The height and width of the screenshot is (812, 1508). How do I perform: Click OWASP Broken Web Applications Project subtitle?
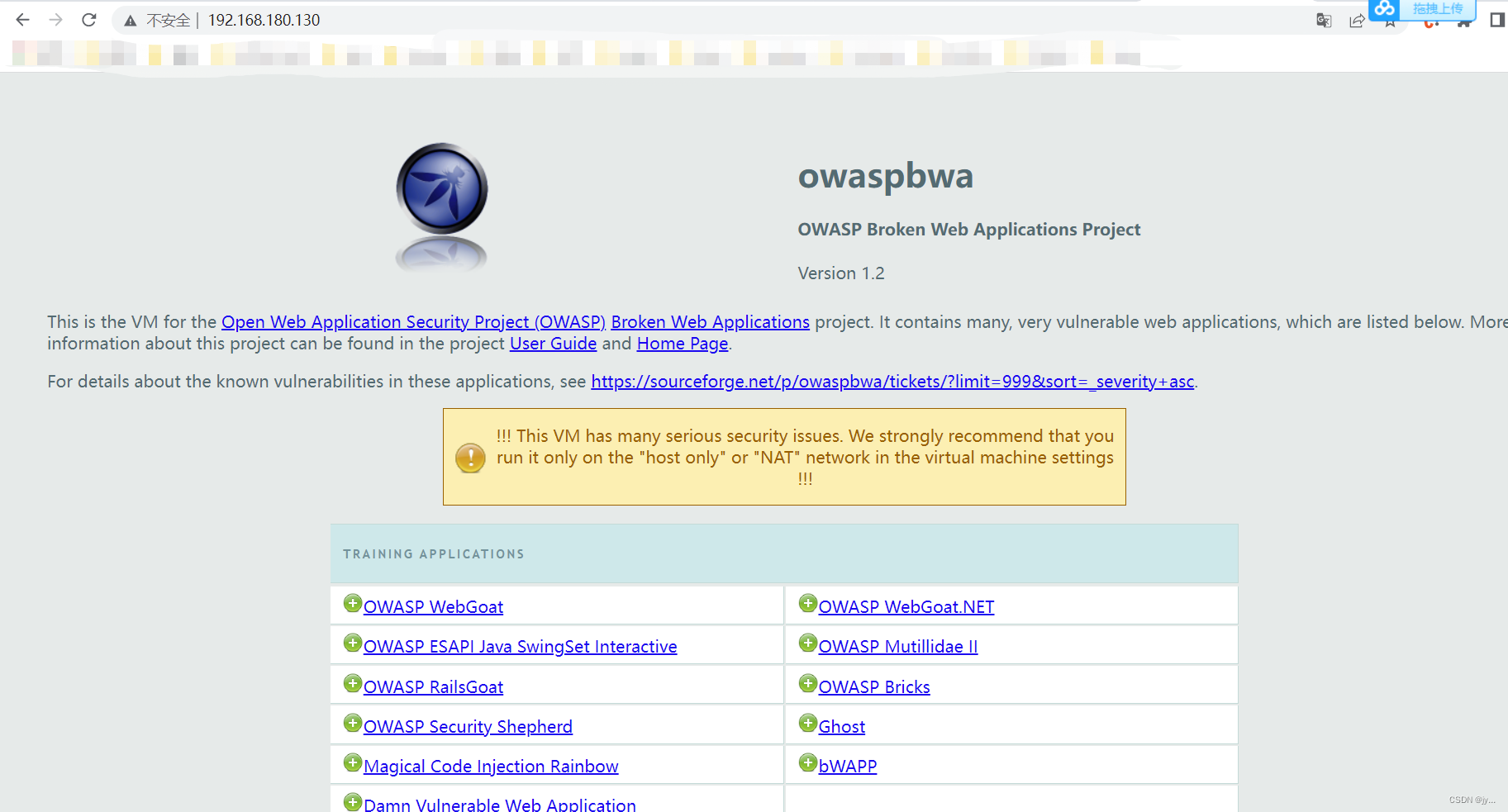969,230
